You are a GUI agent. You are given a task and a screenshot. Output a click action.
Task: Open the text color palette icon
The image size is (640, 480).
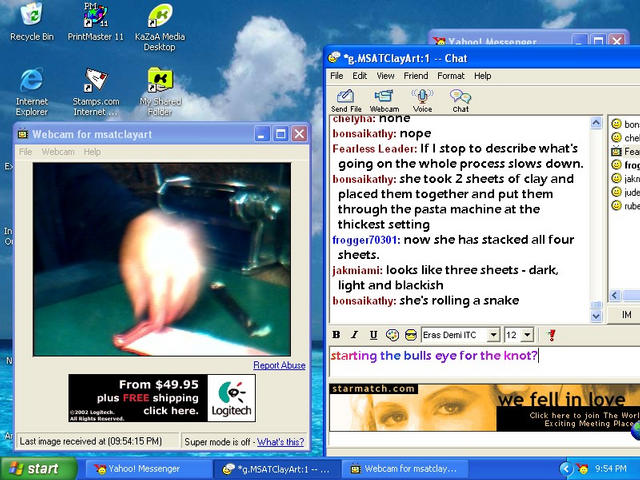[392, 335]
